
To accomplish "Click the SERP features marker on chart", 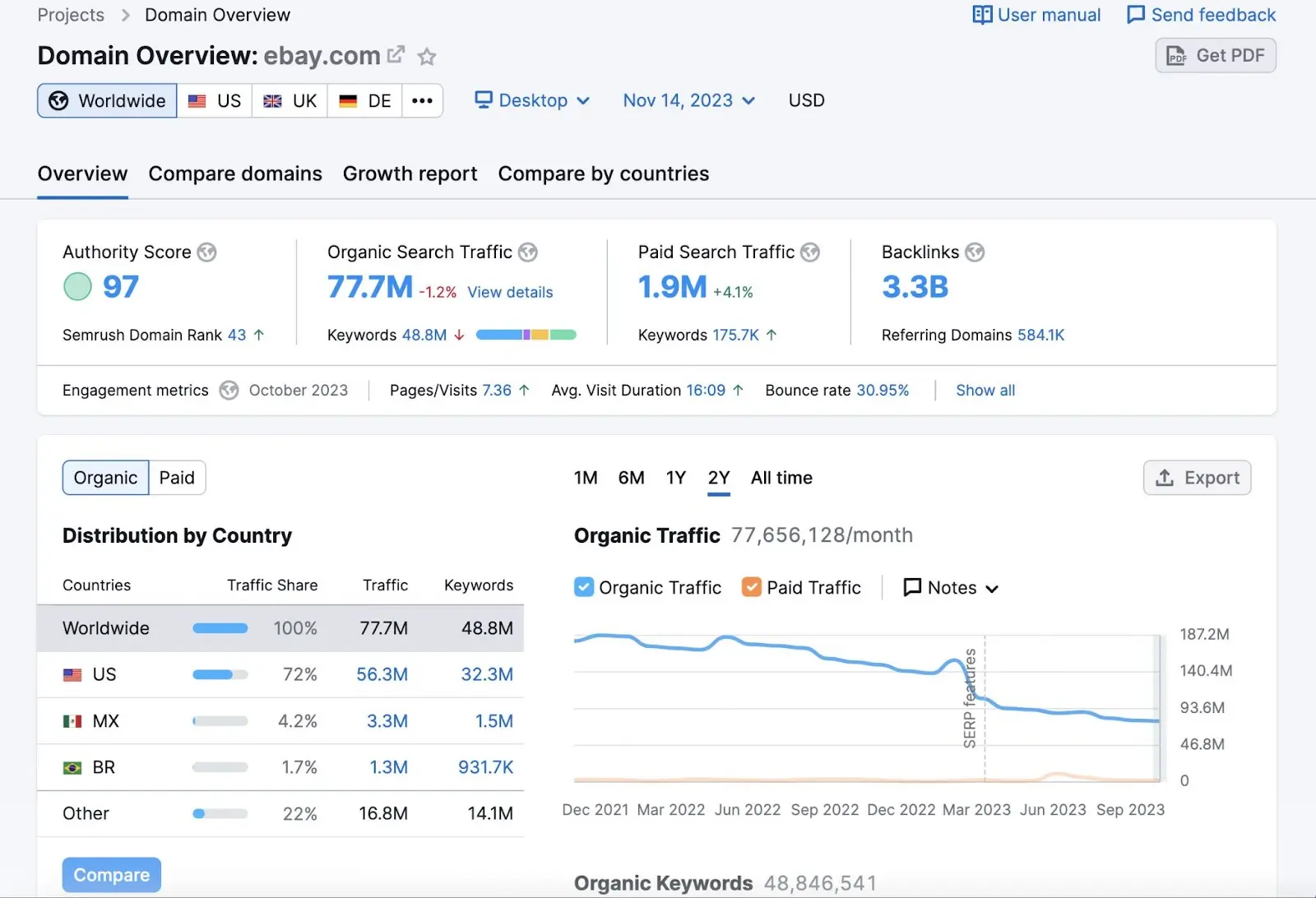I will [971, 699].
